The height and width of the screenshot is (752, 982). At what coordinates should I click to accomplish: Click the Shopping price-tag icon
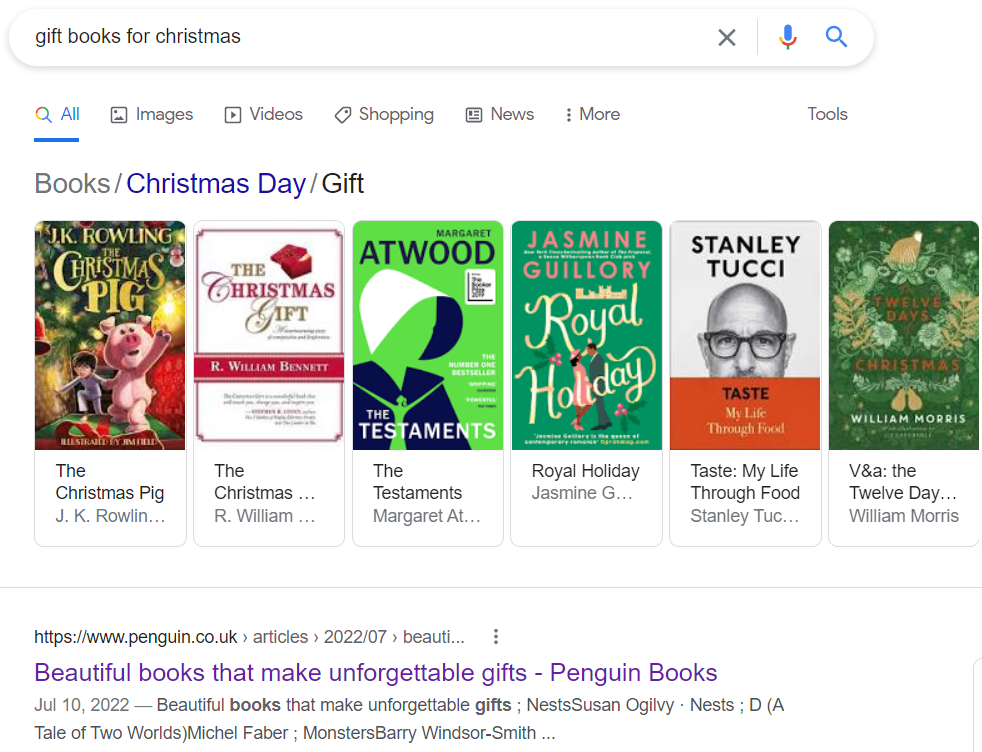343,114
